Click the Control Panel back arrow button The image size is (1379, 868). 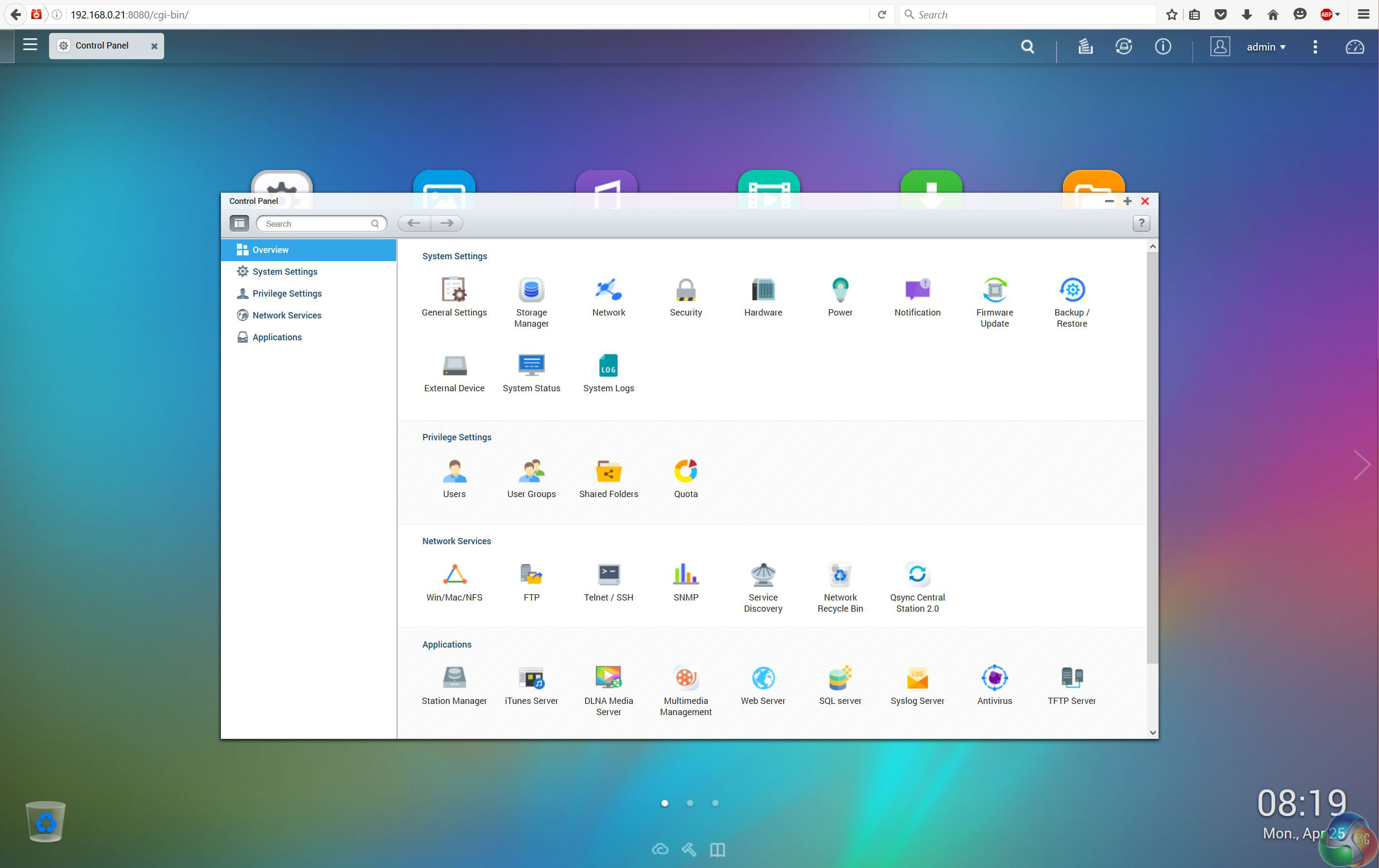click(x=414, y=223)
